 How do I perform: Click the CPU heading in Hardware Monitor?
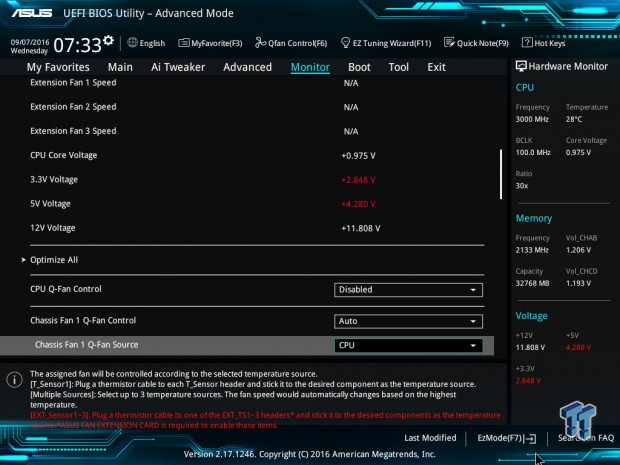tap(525, 87)
